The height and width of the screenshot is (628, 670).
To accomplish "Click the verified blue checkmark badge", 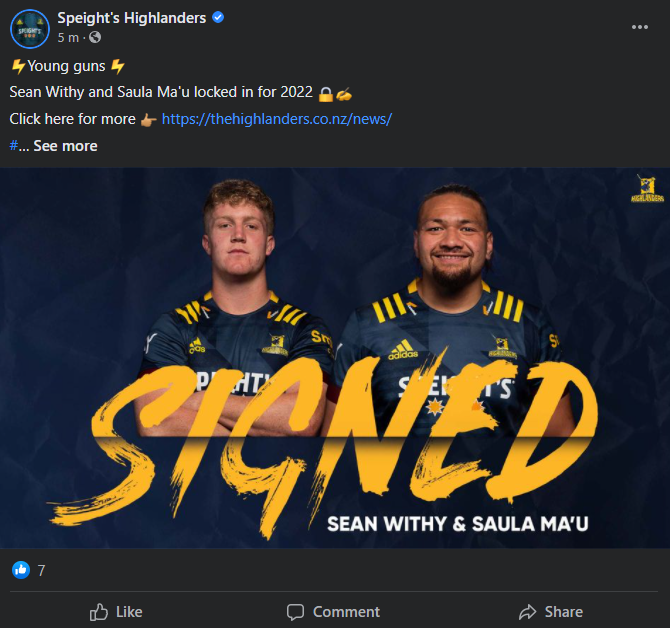I will click(218, 18).
